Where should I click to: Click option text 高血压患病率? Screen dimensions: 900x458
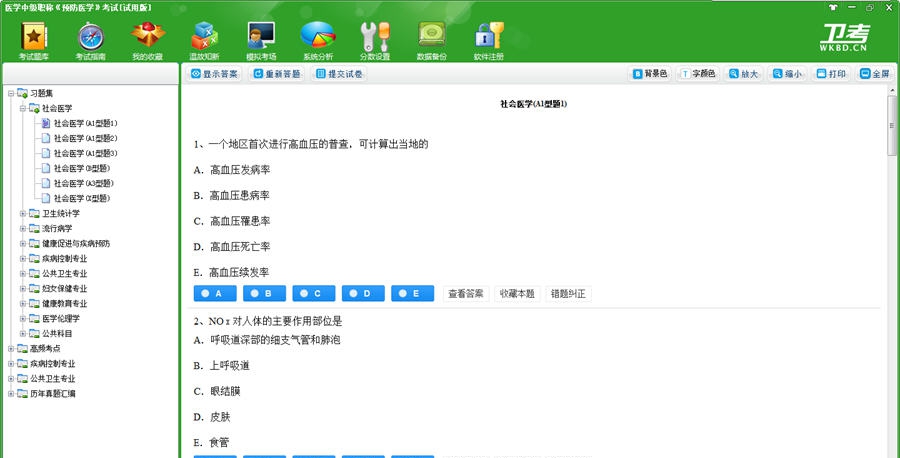click(x=240, y=196)
